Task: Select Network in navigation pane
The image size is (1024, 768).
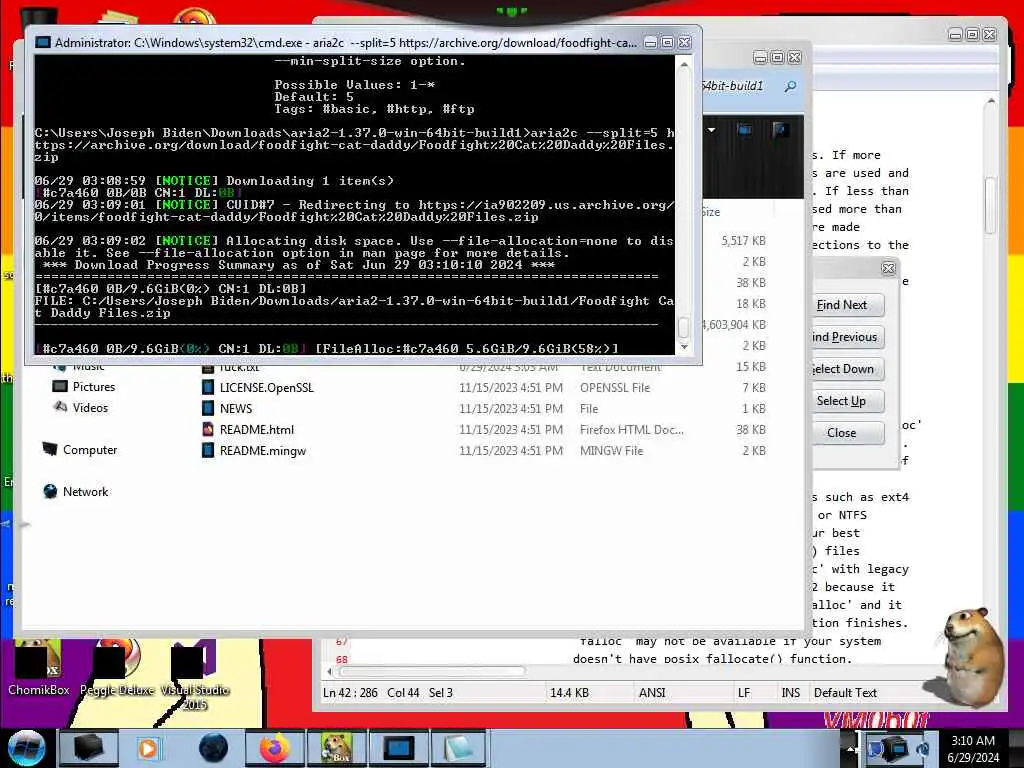Action: pyautogui.click(x=85, y=492)
